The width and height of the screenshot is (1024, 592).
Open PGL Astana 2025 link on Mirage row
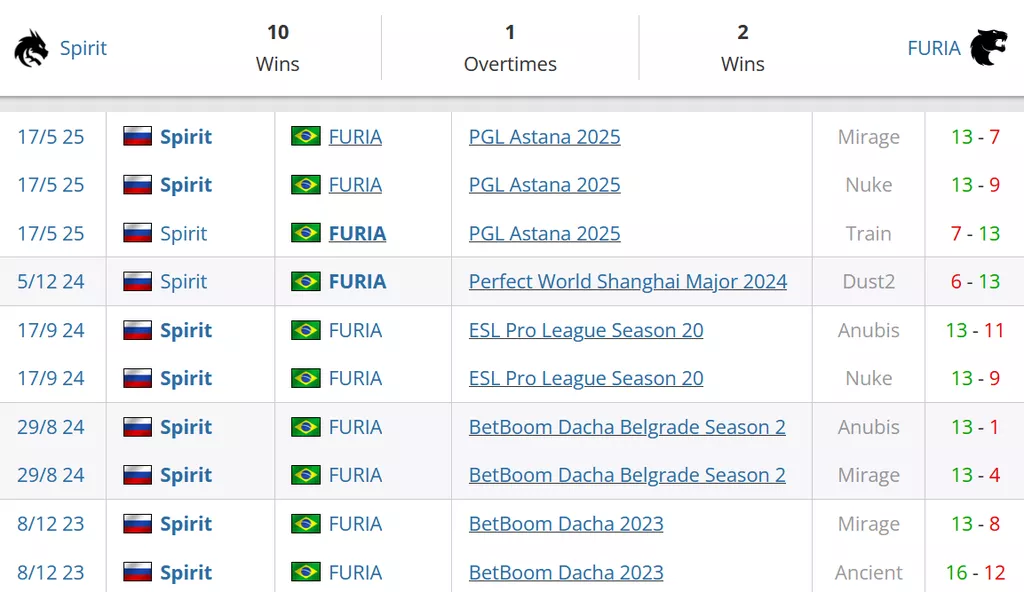pyautogui.click(x=545, y=137)
